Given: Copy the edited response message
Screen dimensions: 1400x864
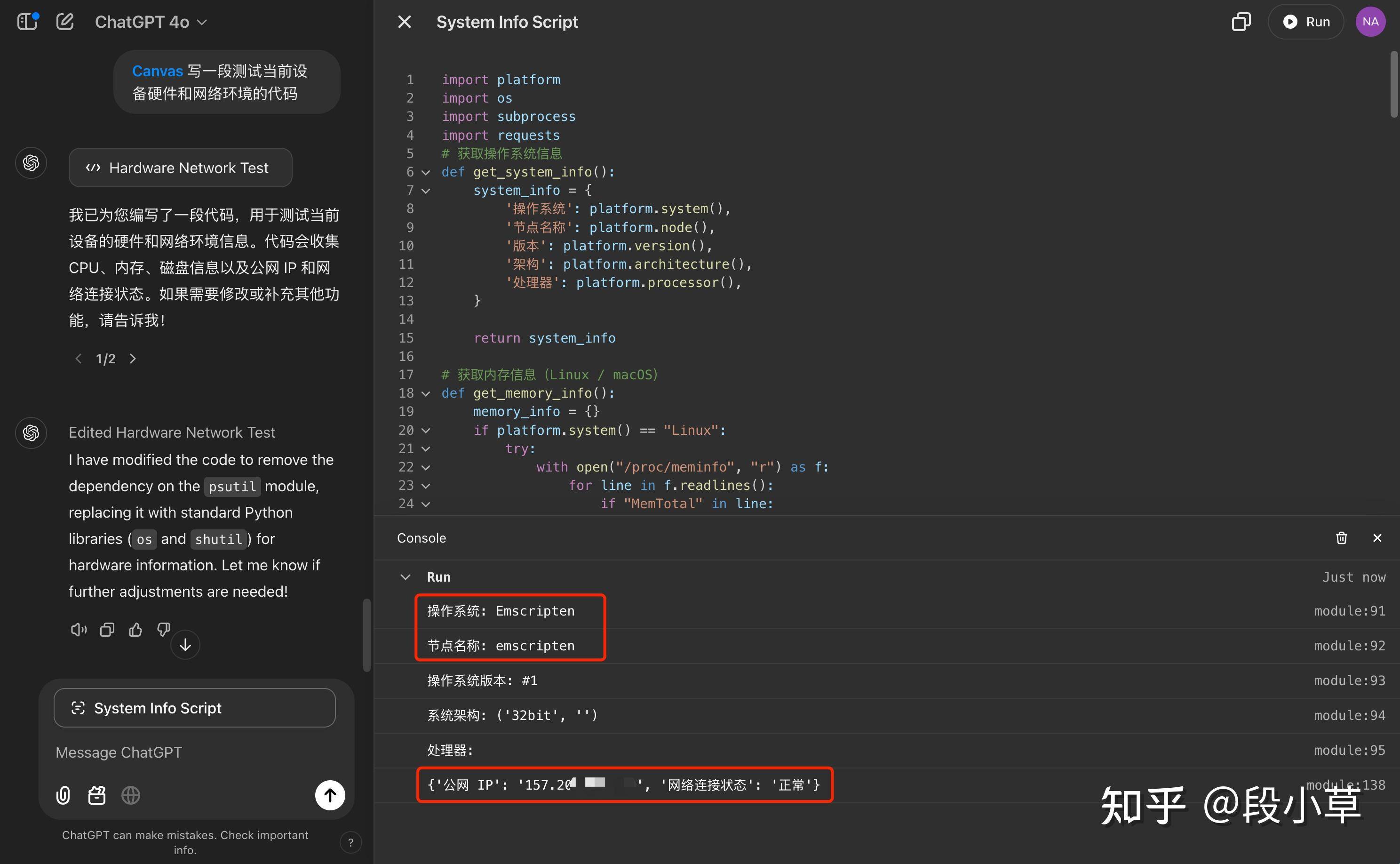Looking at the screenshot, I should tap(107, 630).
